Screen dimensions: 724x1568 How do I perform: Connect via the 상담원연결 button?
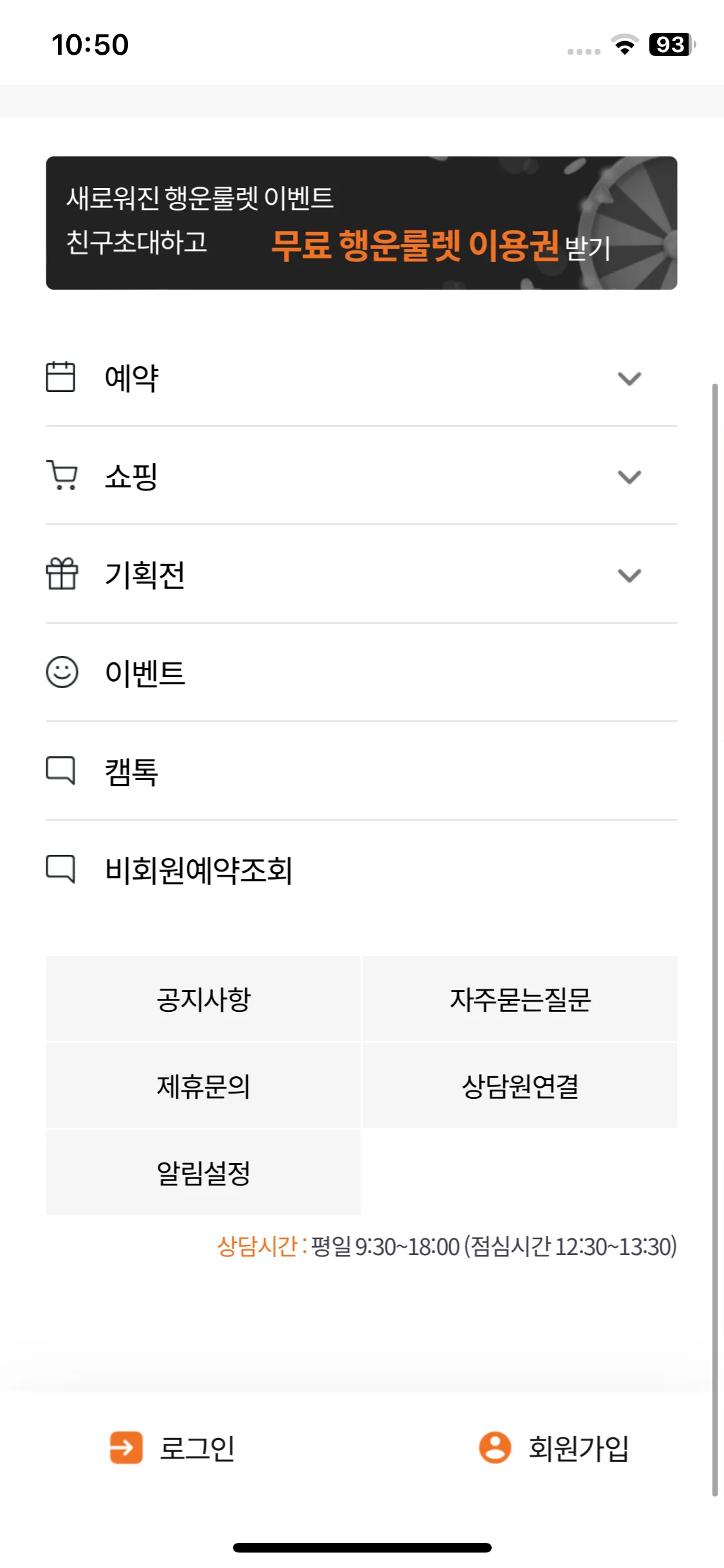[520, 1086]
